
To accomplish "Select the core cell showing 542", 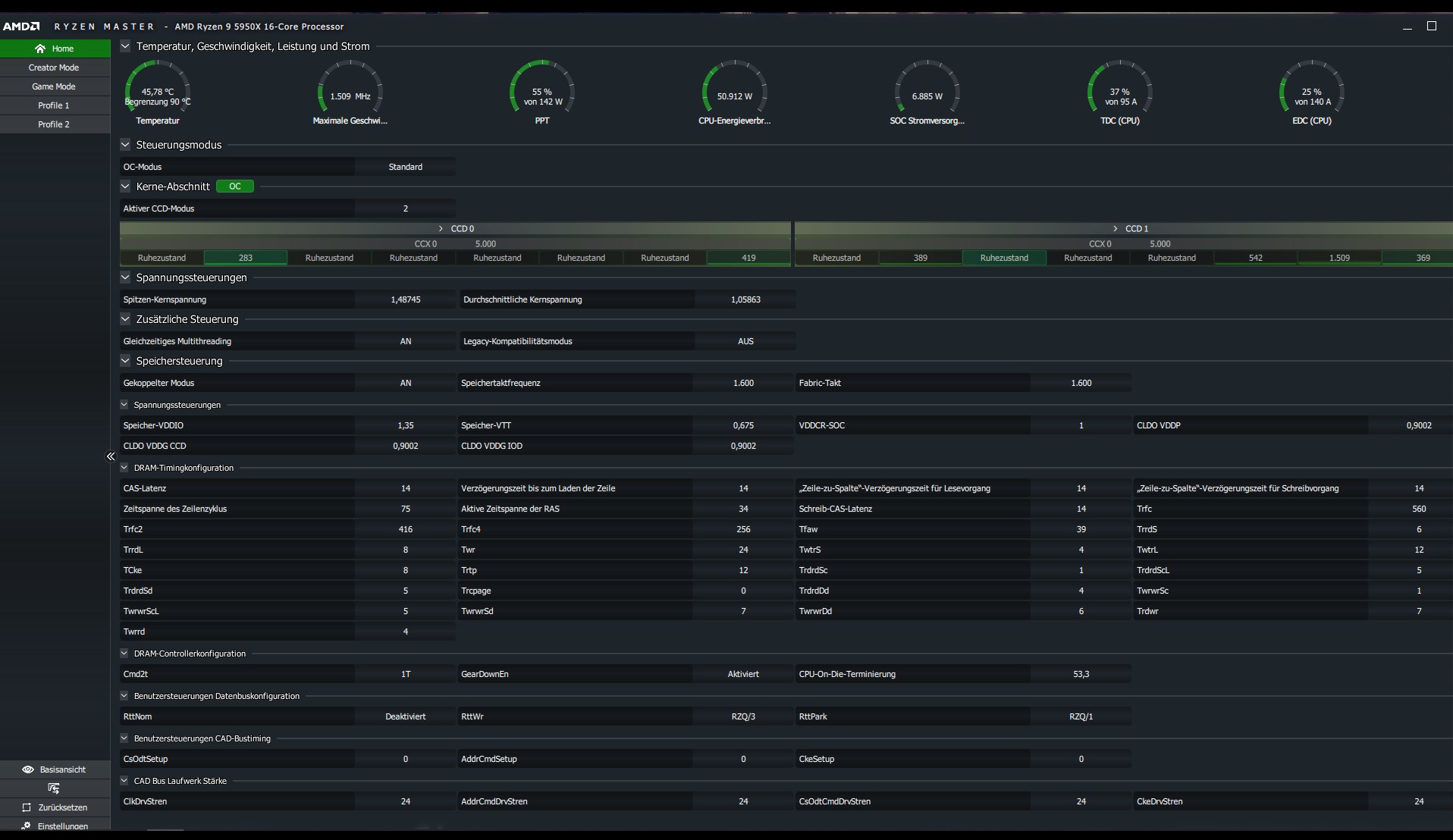I will point(1256,258).
